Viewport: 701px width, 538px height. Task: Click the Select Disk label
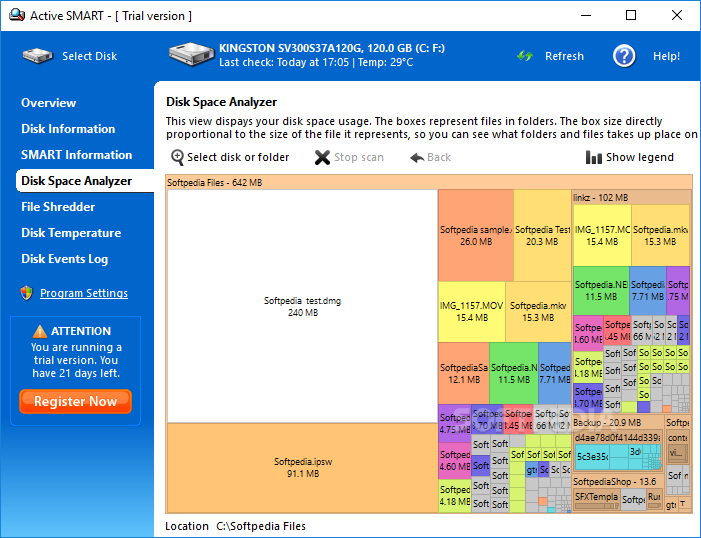click(x=89, y=56)
